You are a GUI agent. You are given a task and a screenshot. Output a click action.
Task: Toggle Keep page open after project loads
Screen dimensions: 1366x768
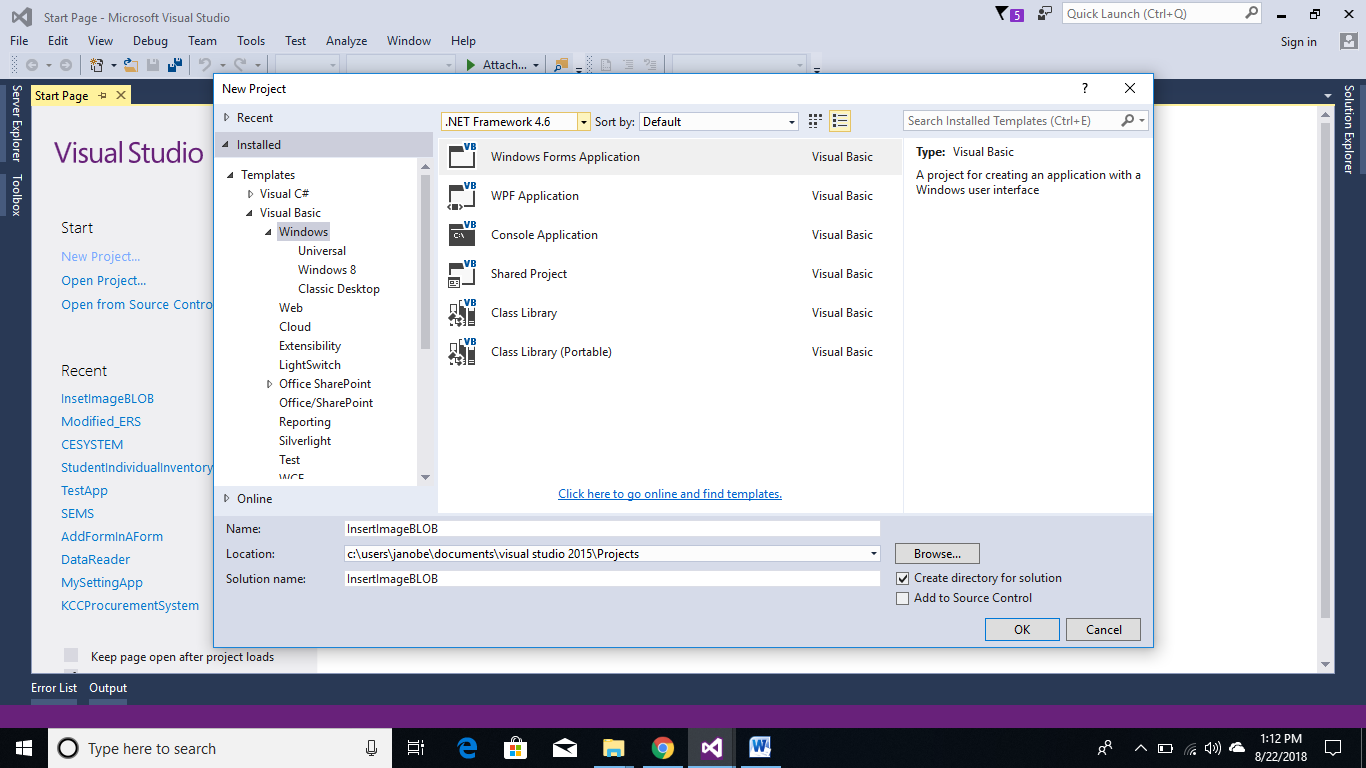pos(71,656)
